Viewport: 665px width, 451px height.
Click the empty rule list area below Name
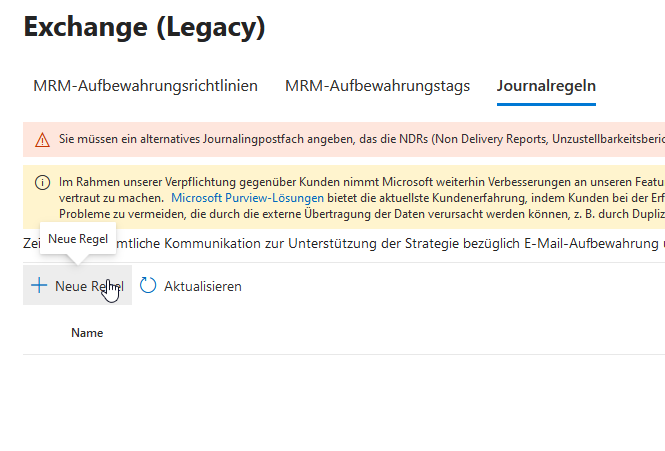[340, 400]
